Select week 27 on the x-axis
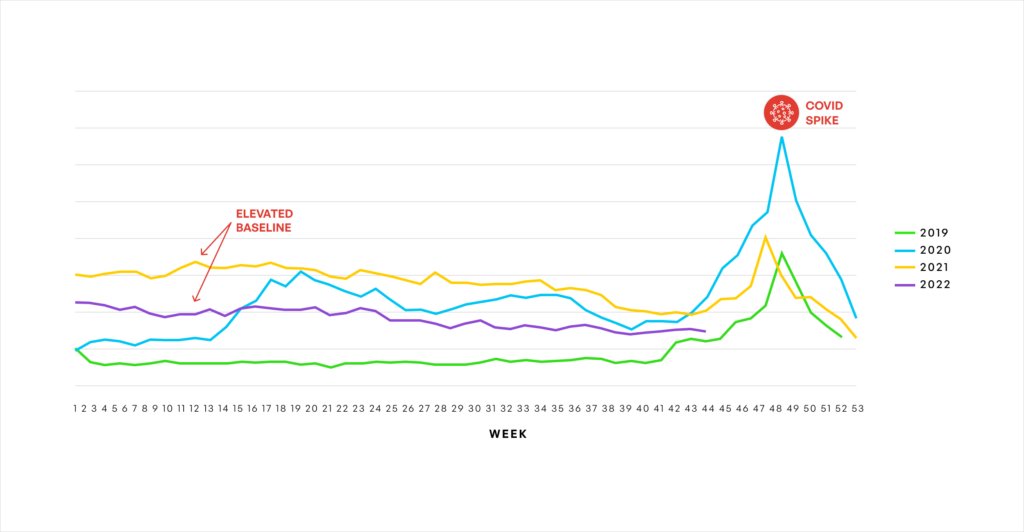 click(x=424, y=409)
